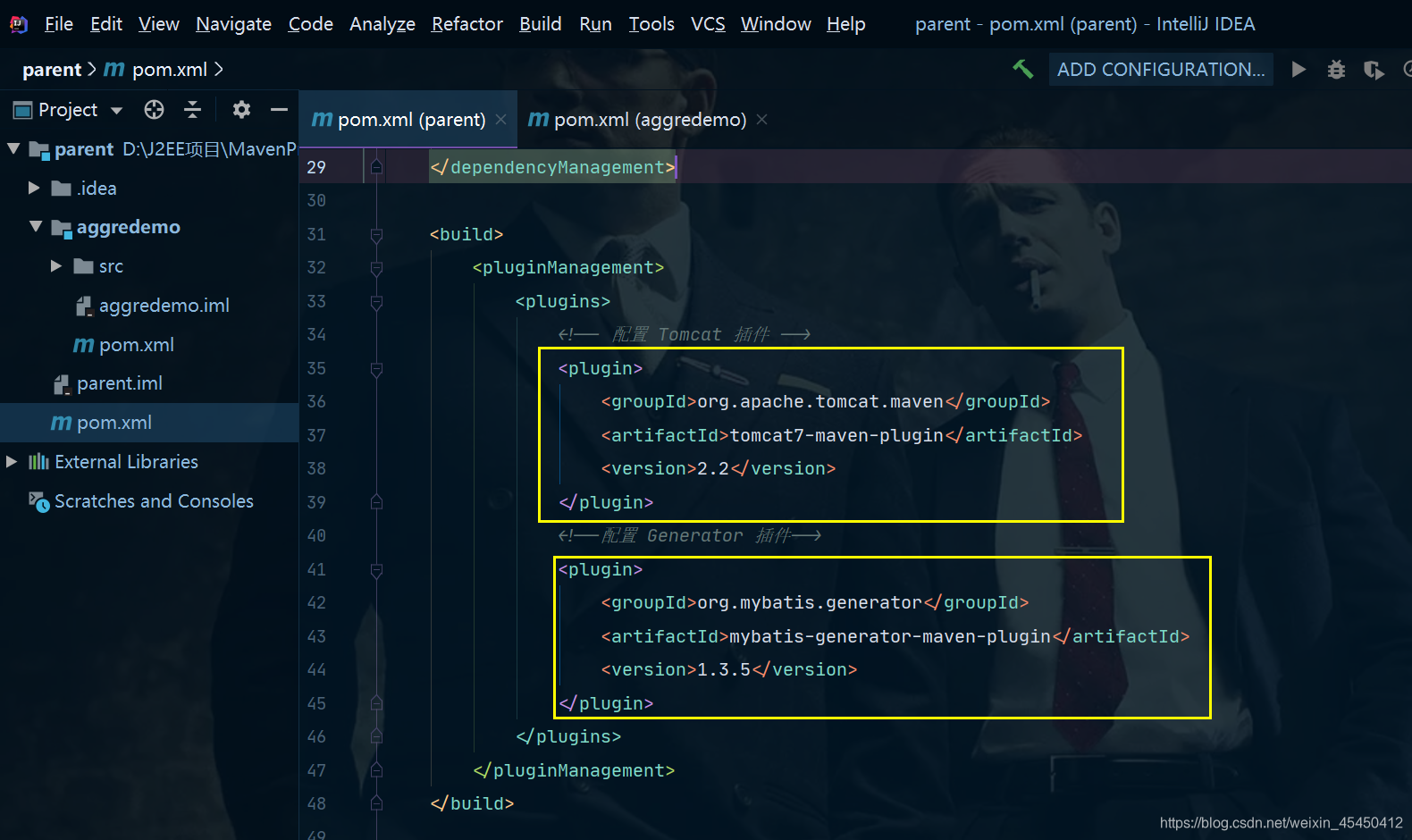This screenshot has height=840, width=1412.
Task: Click the parent.iml file icon
Action: (x=62, y=384)
